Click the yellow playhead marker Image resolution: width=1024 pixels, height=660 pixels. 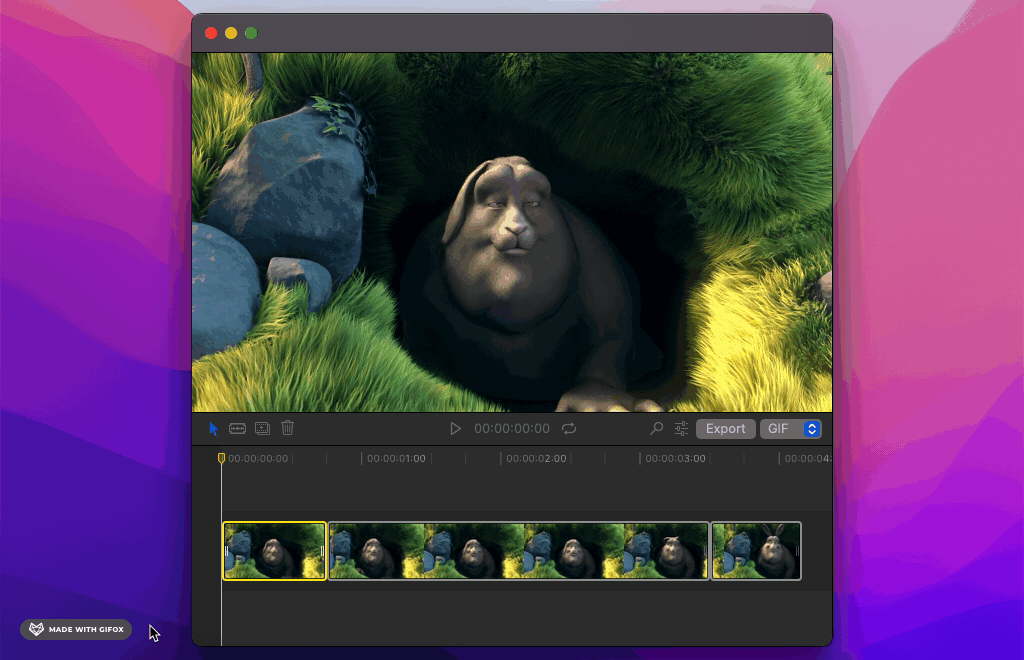221,458
